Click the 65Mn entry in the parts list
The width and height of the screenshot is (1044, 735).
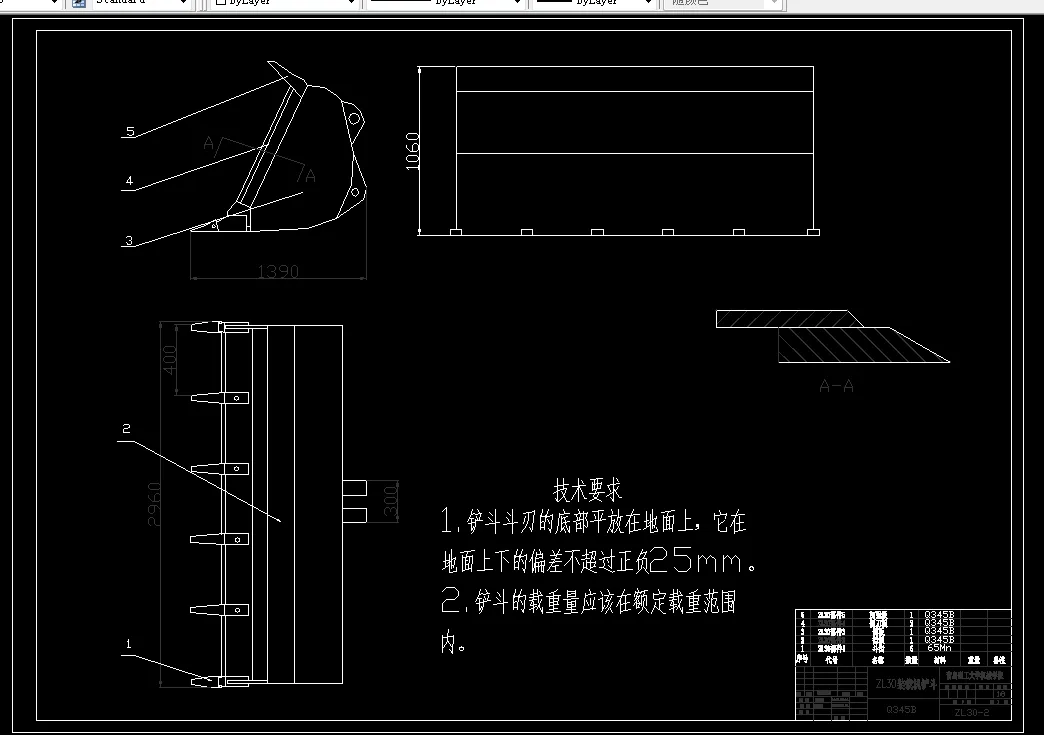(x=941, y=647)
